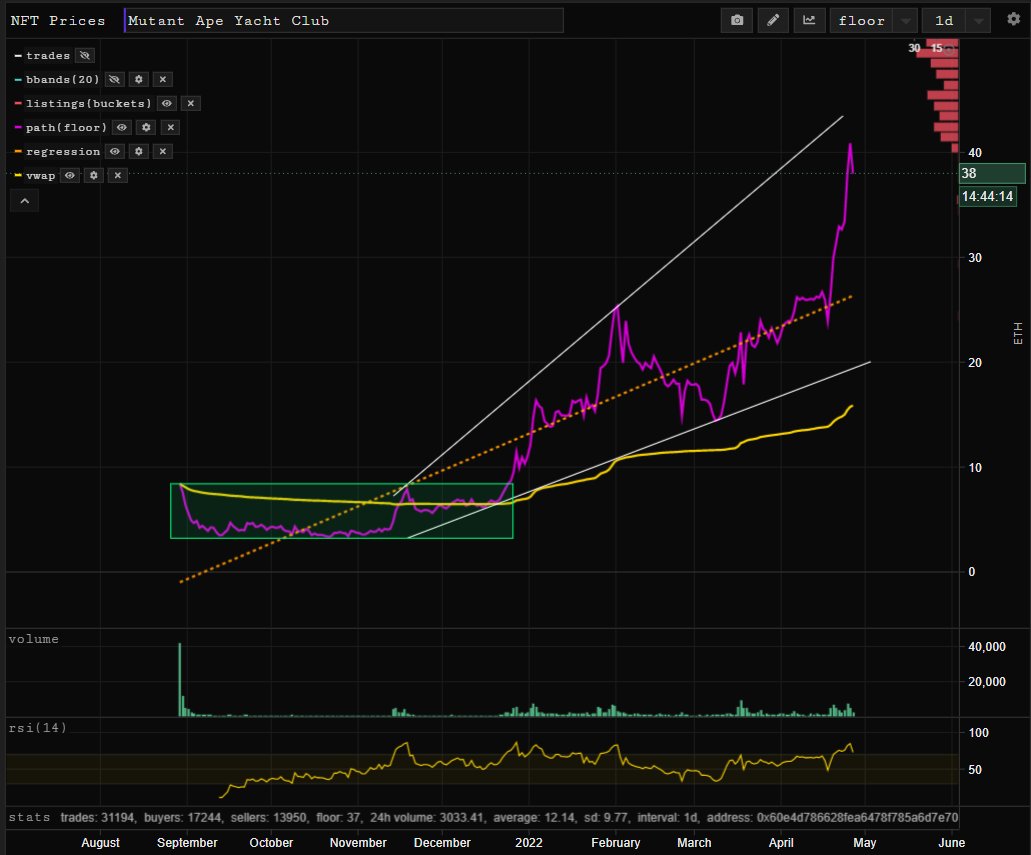Click the NFT Prices title
Image resolution: width=1031 pixels, height=855 pixels.
tap(58, 20)
